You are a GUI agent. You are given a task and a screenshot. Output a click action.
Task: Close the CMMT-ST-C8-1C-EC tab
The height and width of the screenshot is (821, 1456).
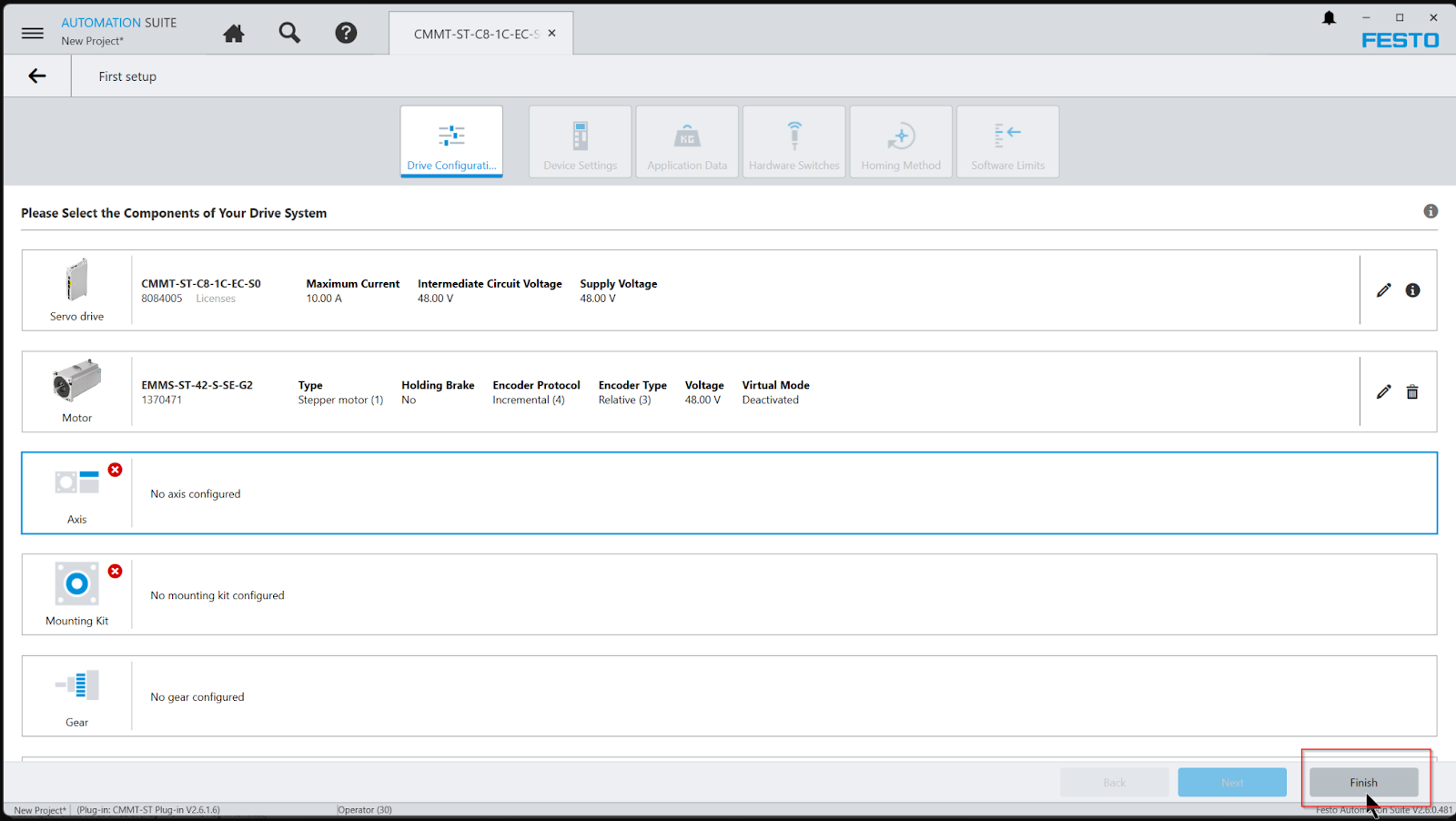[551, 33]
